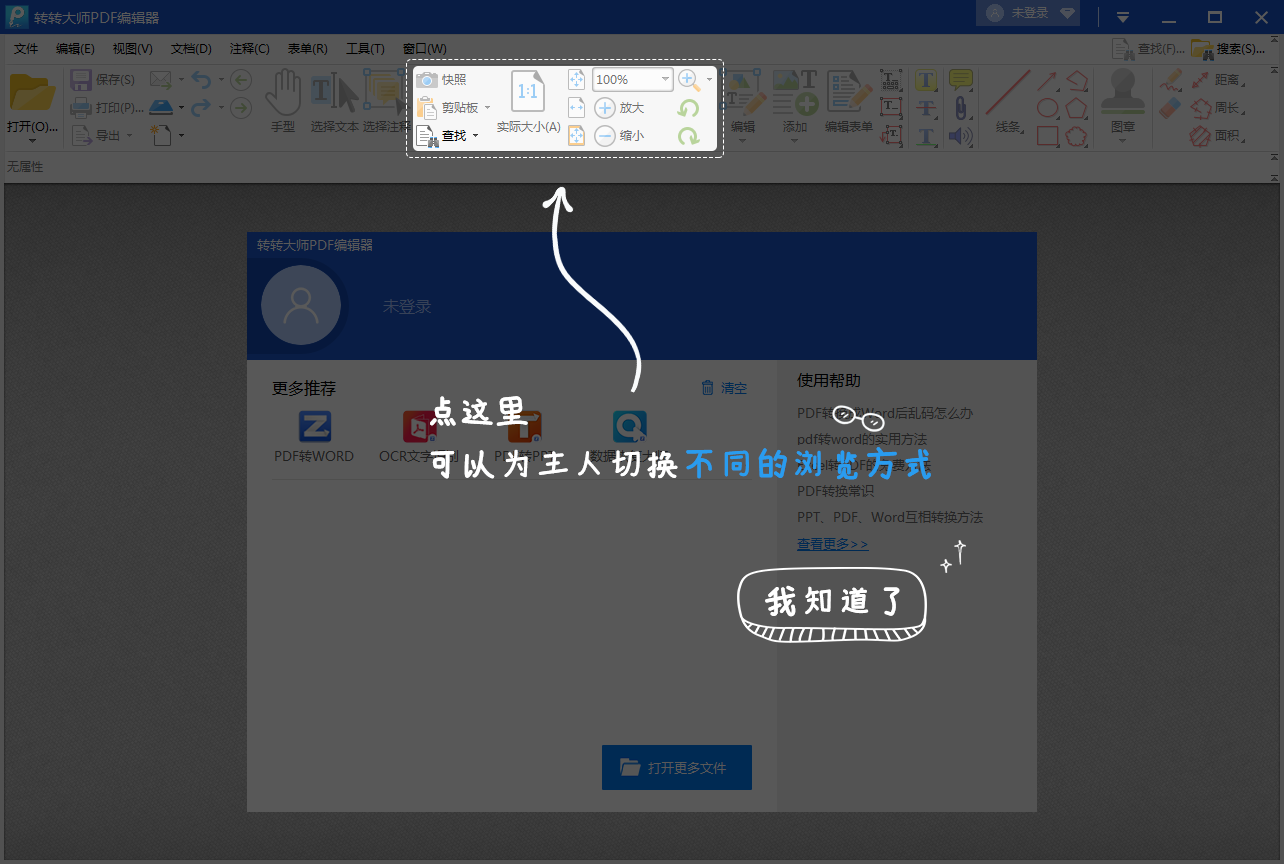Image resolution: width=1284 pixels, height=864 pixels.
Task: Open the 文件 menu
Action: [26, 48]
